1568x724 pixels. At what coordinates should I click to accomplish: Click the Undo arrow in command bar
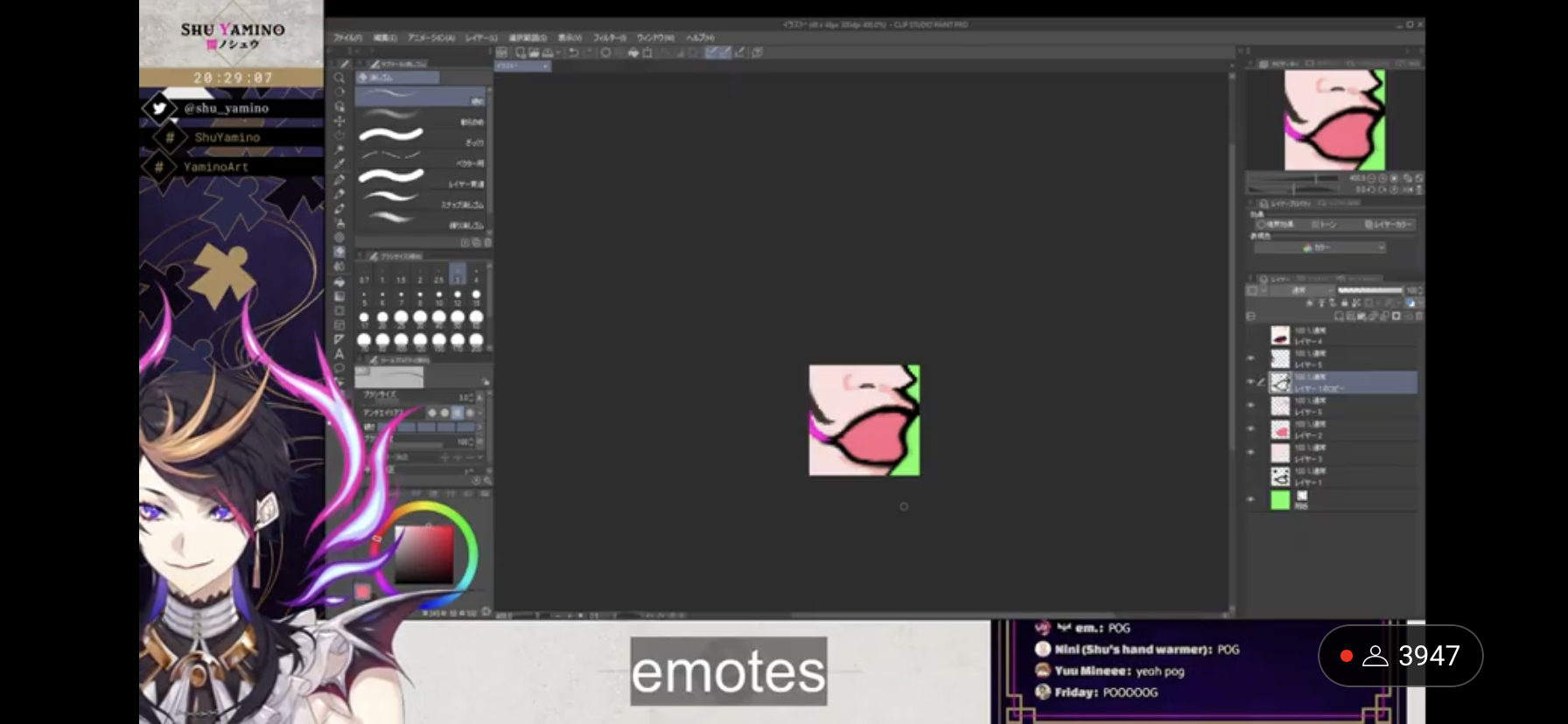coord(573,52)
